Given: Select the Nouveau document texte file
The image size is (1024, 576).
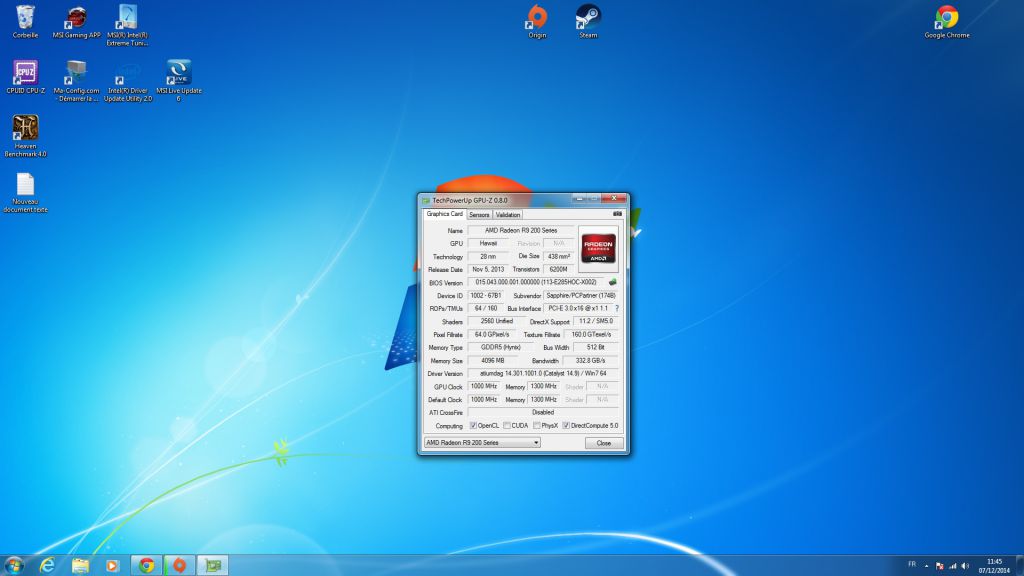Looking at the screenshot, I should pos(25,193).
